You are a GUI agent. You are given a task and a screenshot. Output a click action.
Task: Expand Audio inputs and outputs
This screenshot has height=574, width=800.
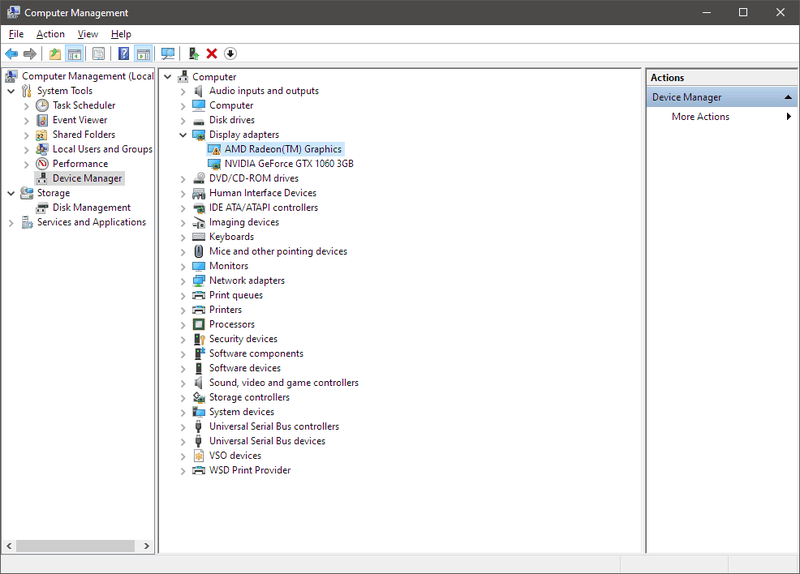coord(183,91)
